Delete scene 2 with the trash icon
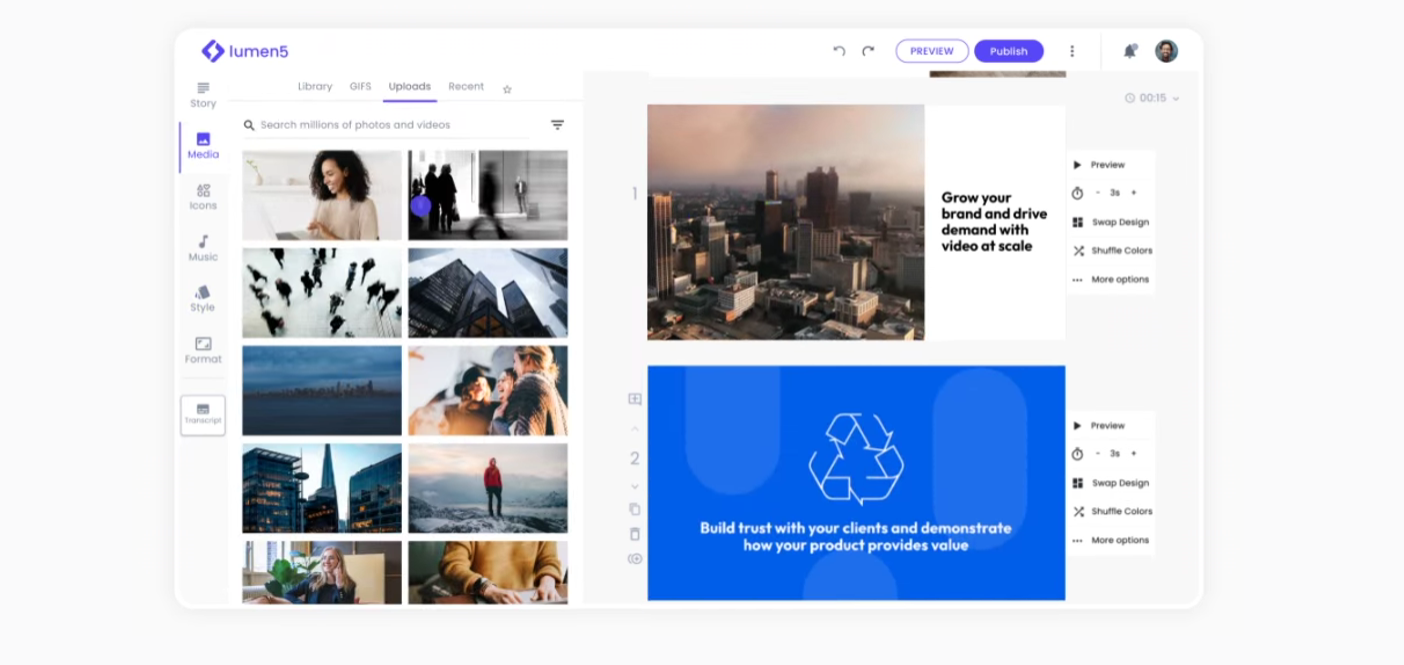The image size is (1404, 665). tap(633, 533)
